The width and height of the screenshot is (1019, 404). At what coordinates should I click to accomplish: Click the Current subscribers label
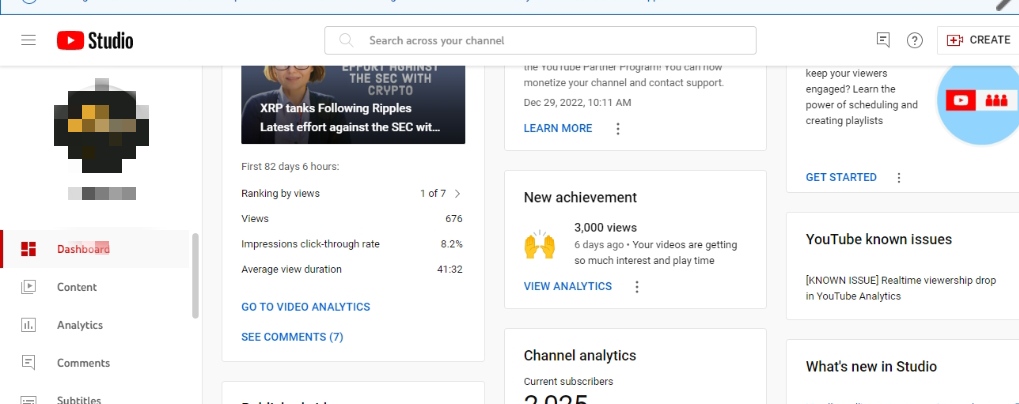(x=568, y=382)
